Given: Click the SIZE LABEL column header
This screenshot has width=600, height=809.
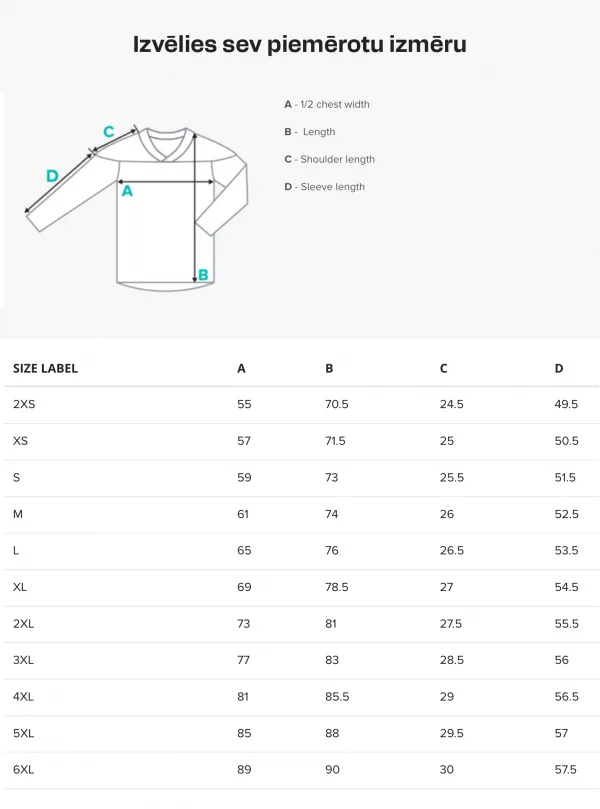Looking at the screenshot, I should tap(45, 368).
